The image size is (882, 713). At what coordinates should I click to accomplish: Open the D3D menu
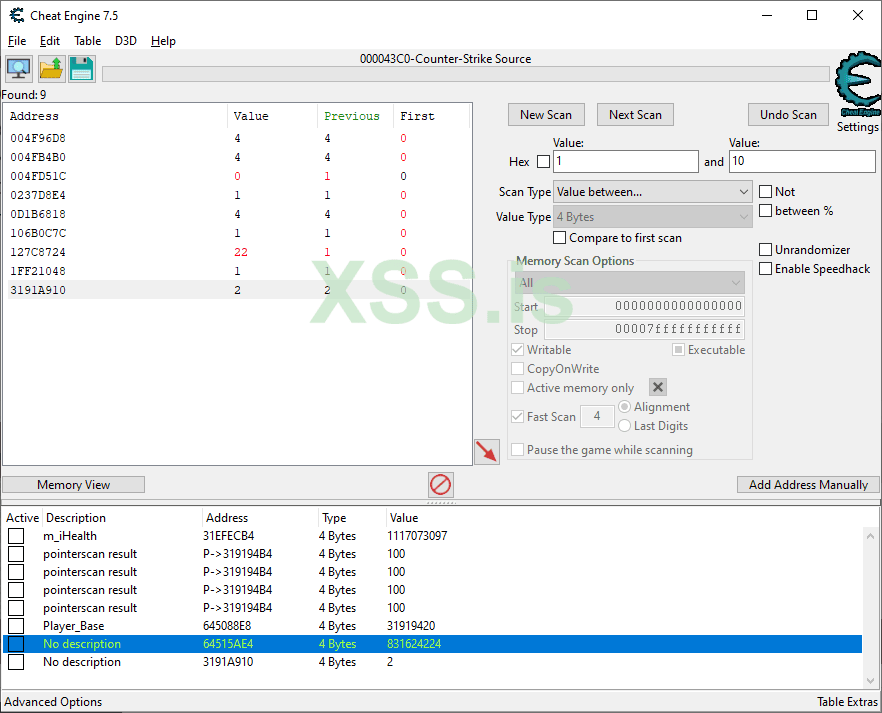[126, 41]
